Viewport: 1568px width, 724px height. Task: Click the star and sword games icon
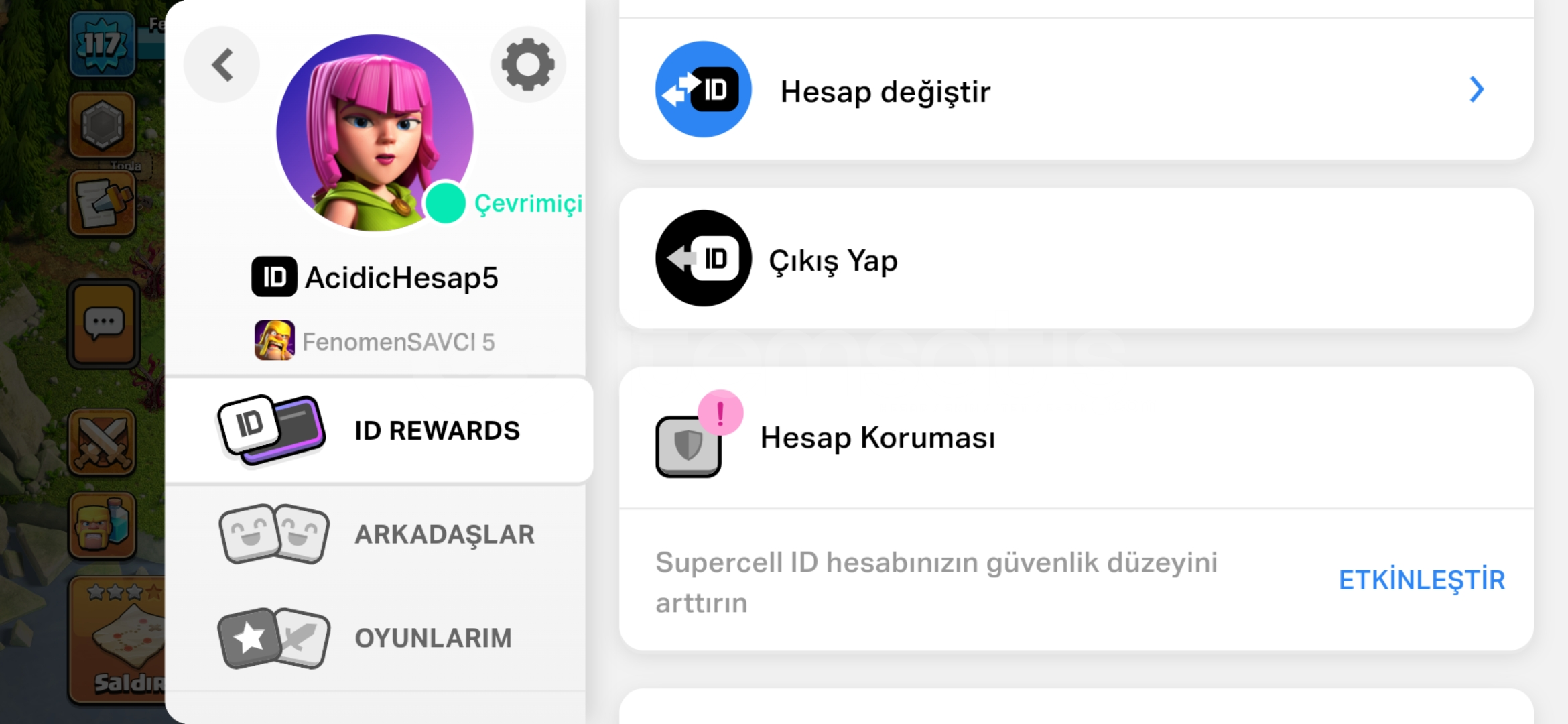tap(273, 638)
